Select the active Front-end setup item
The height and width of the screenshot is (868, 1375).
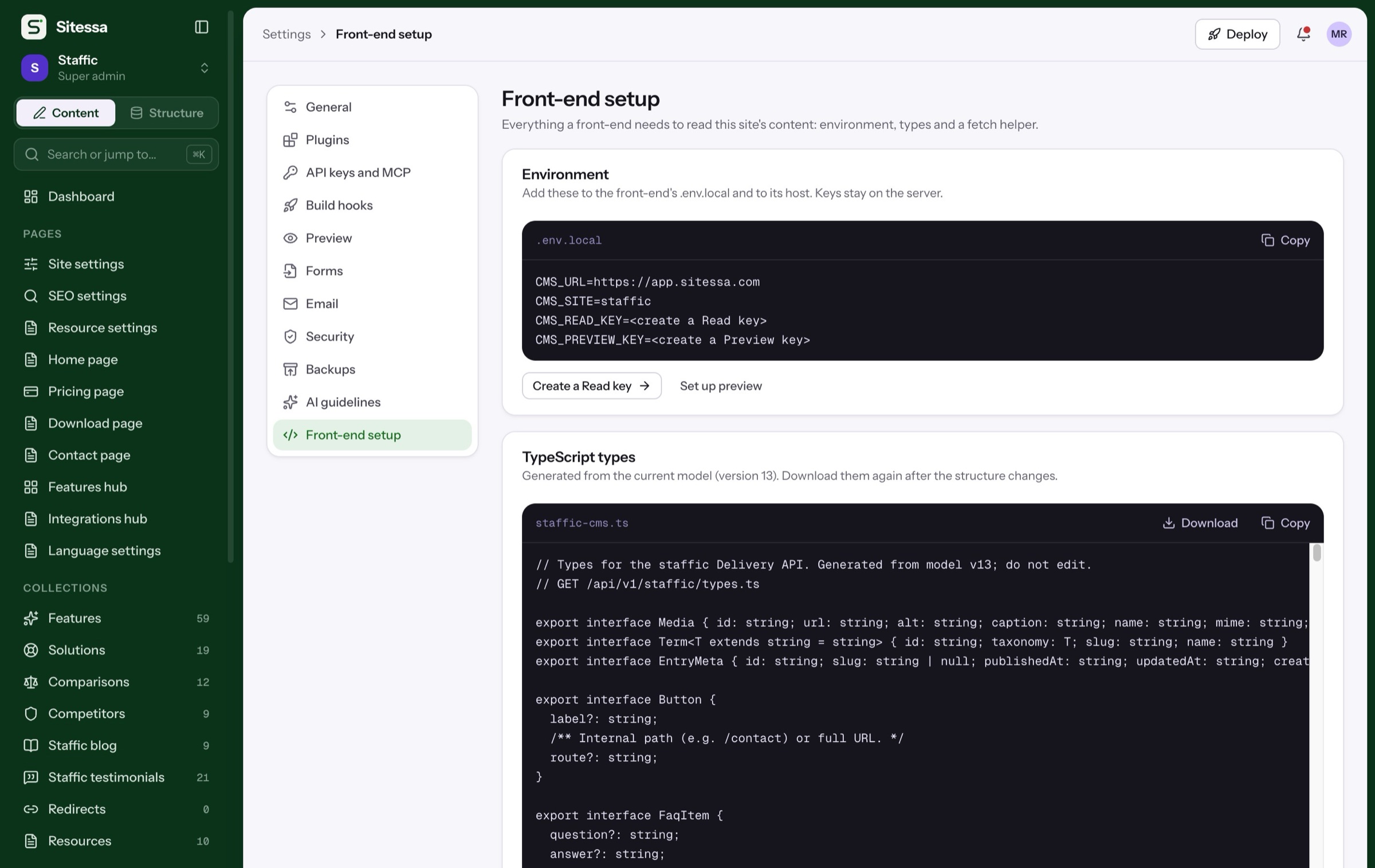(372, 435)
